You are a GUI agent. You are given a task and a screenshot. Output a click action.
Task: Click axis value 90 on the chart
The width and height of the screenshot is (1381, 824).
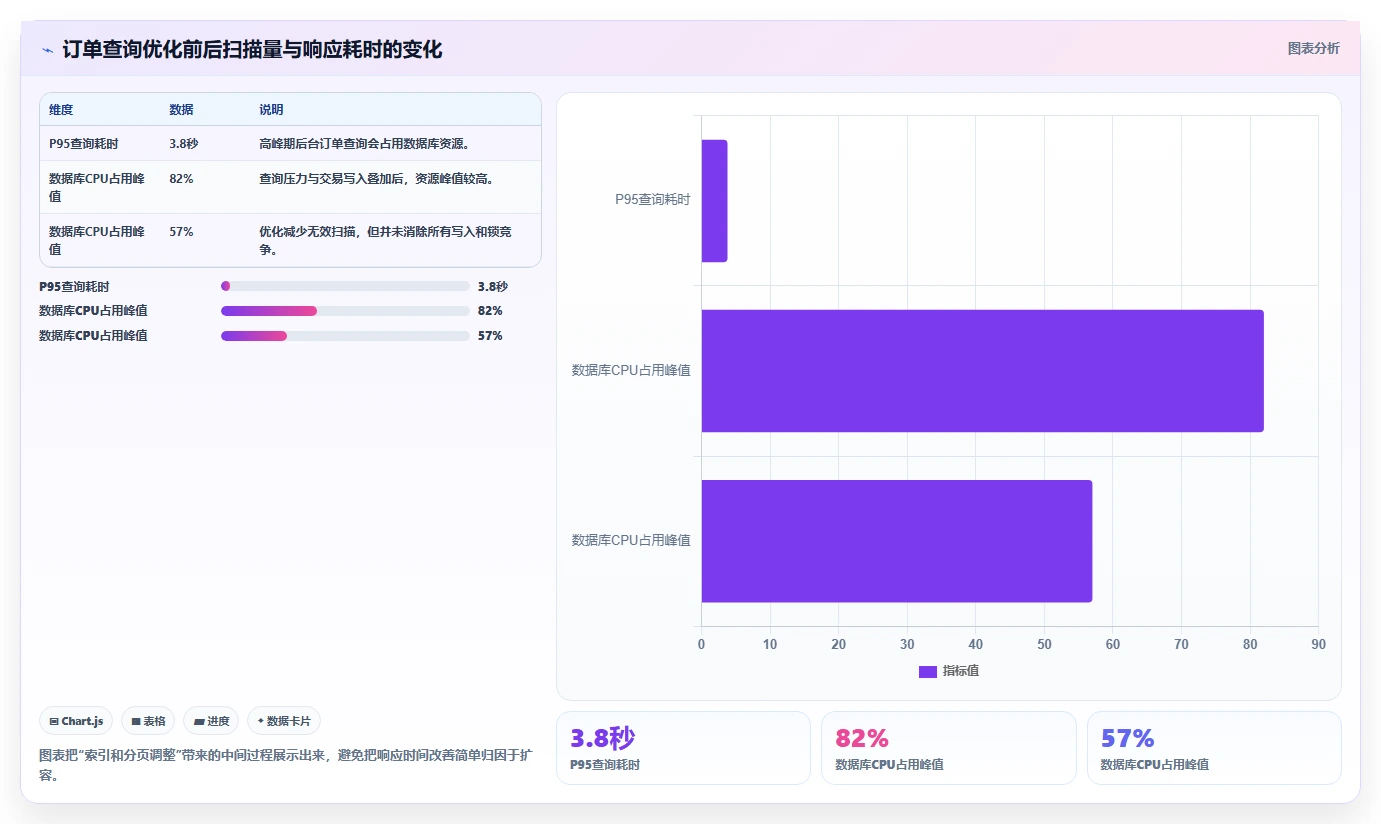(x=1318, y=645)
